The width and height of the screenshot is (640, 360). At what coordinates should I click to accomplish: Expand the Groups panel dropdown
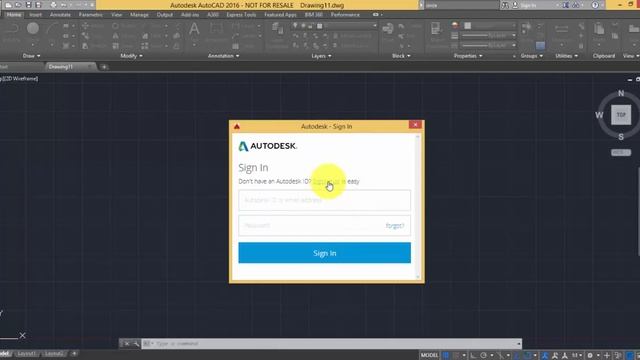tap(531, 56)
